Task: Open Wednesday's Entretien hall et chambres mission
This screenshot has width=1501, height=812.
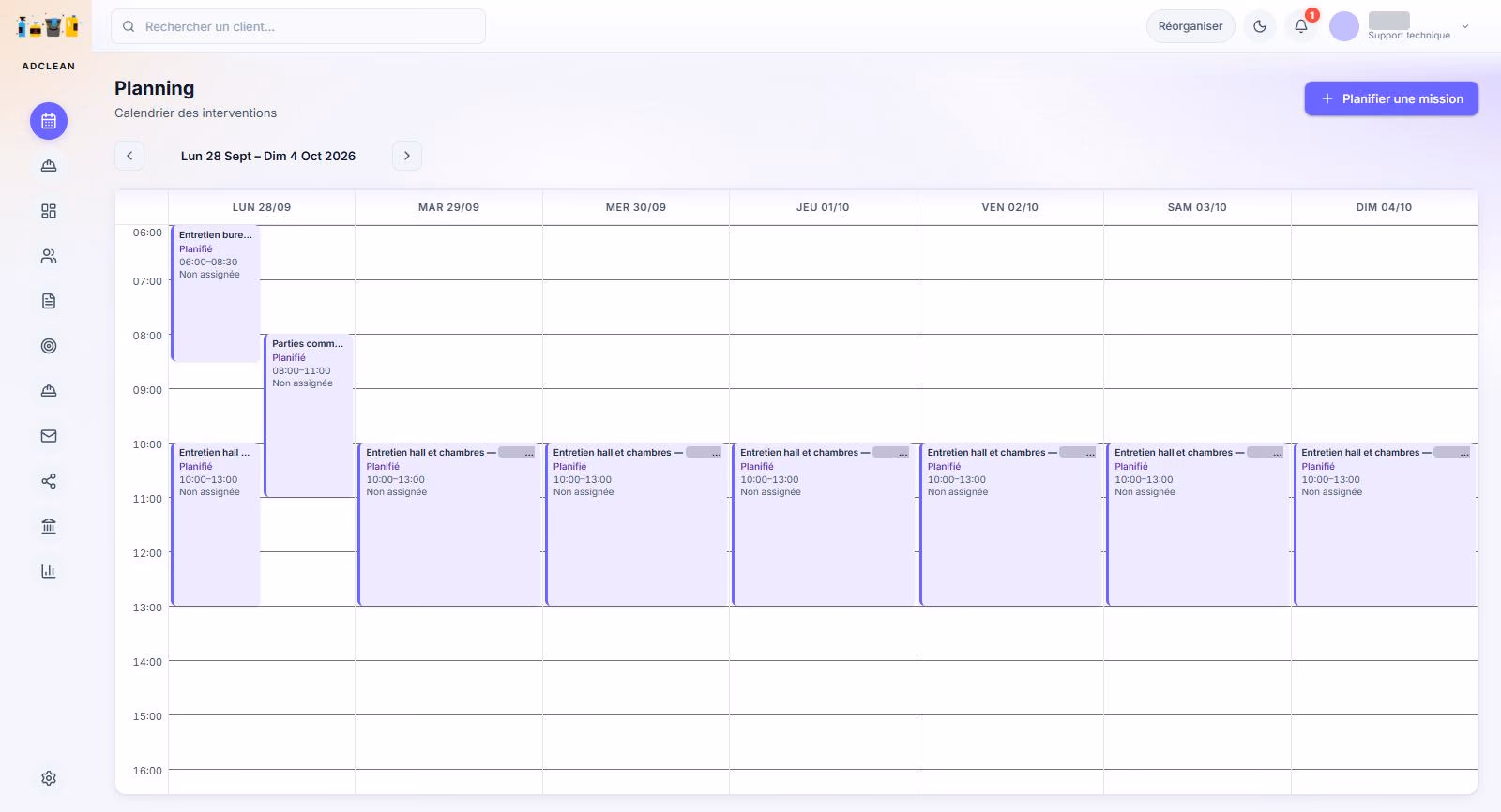Action: 636,524
